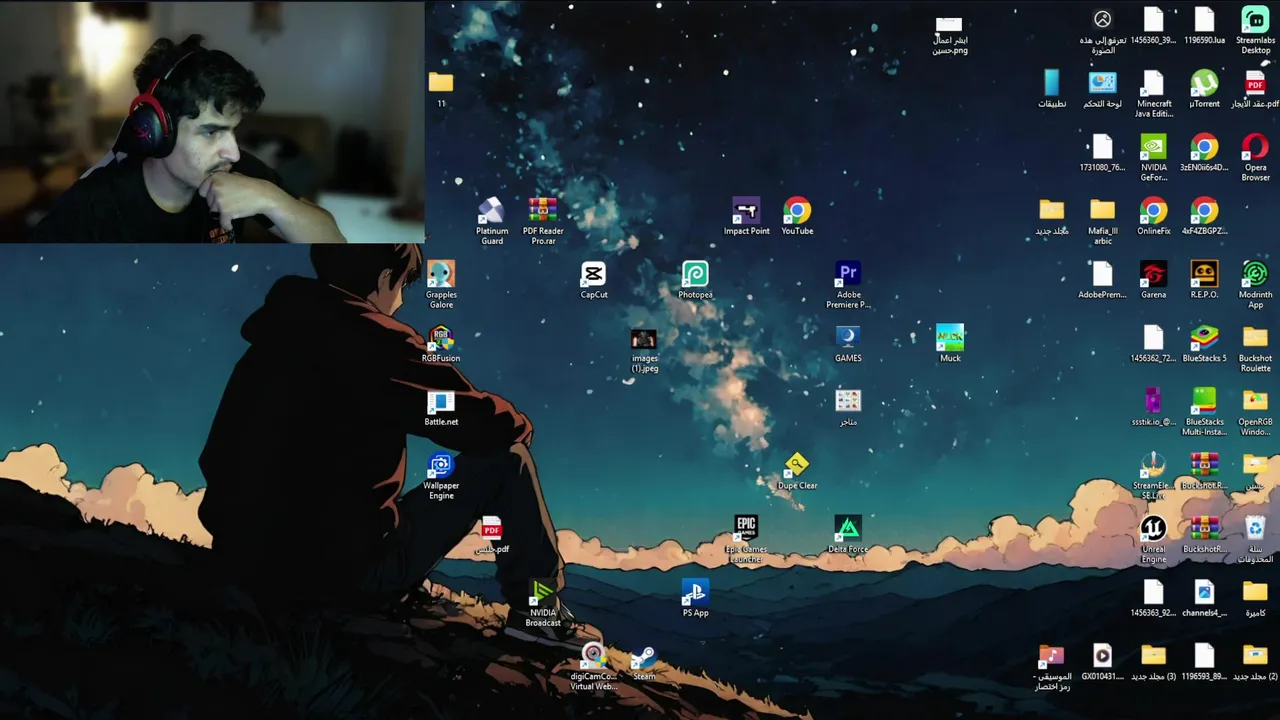The height and width of the screenshot is (720, 1280).
Task: Open the Battle.net shortcut
Action: [441, 408]
